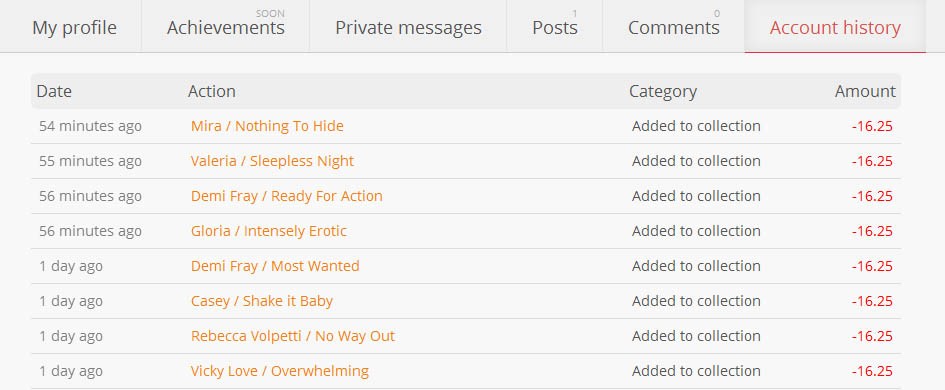
Task: Open the Private messages tab
Action: click(408, 28)
